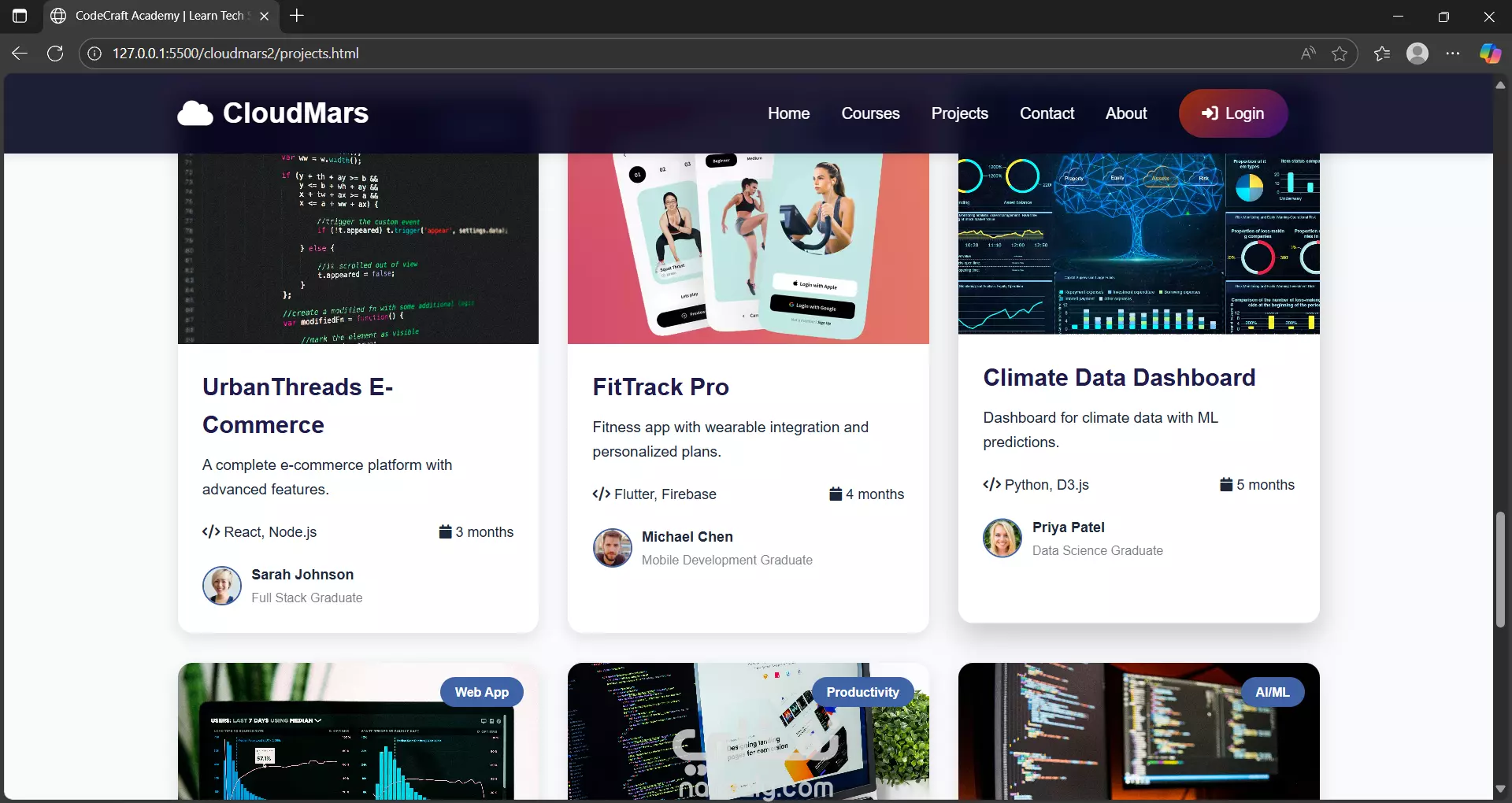Open FitTrack Pro project title
This screenshot has width=1512, height=803.
(x=661, y=387)
